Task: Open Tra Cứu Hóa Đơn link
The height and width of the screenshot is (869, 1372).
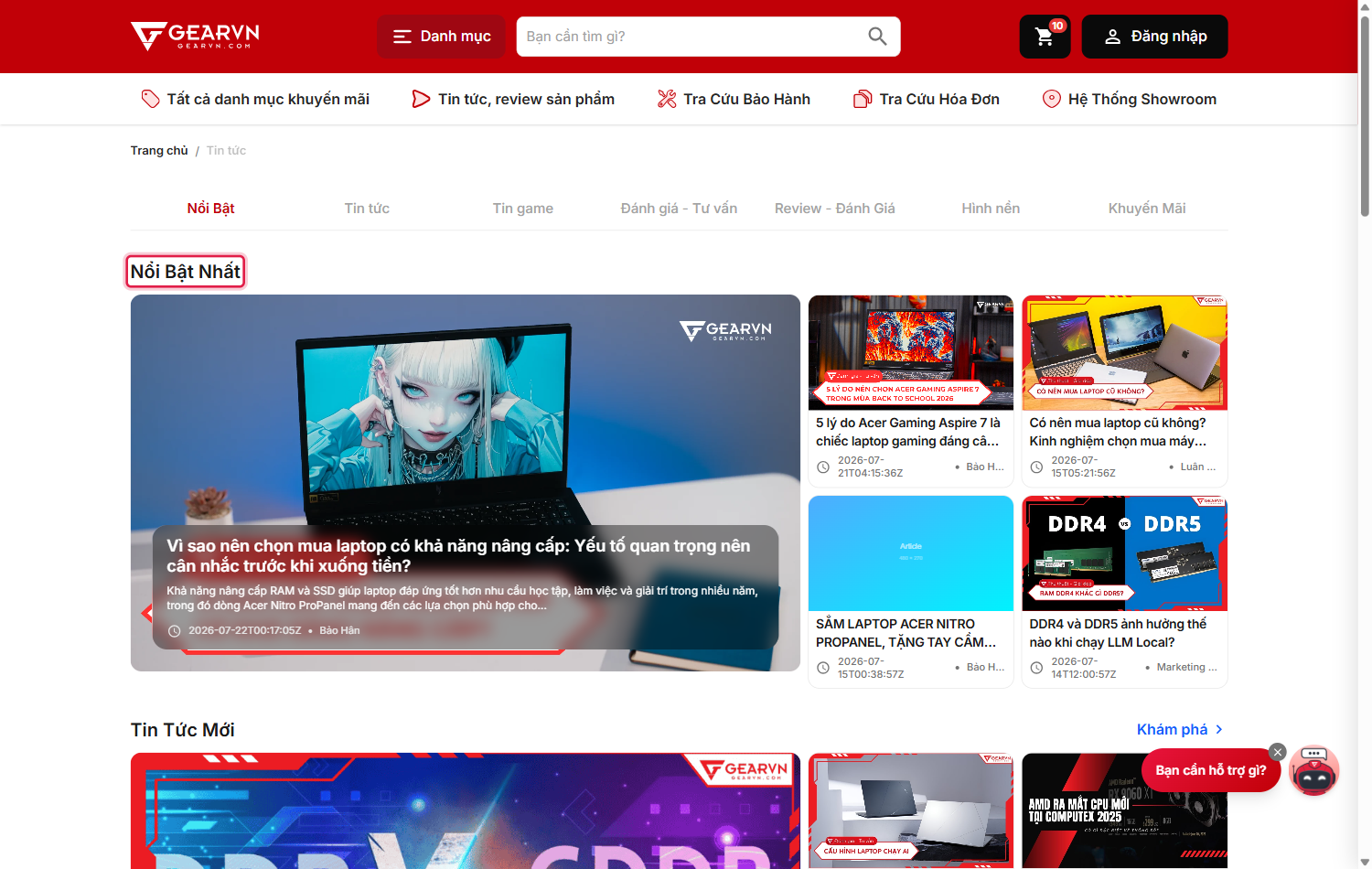Action: [927, 99]
